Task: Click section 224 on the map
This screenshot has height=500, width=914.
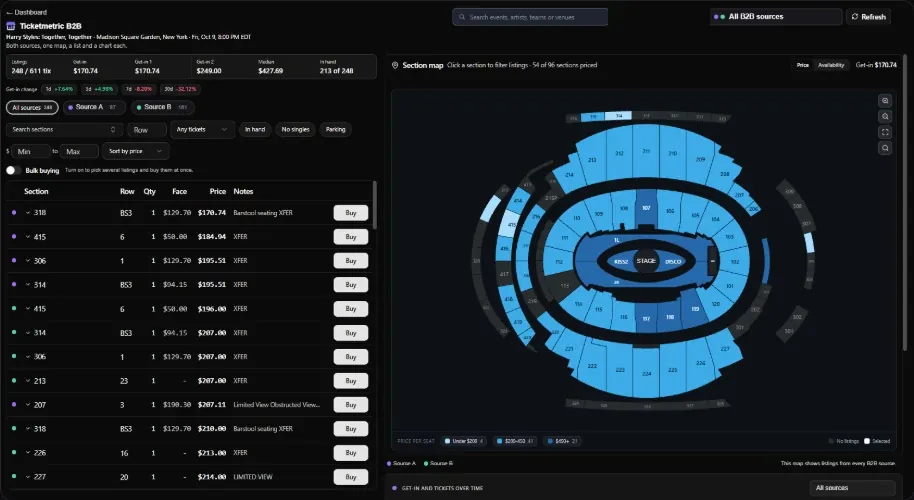Action: click(646, 374)
